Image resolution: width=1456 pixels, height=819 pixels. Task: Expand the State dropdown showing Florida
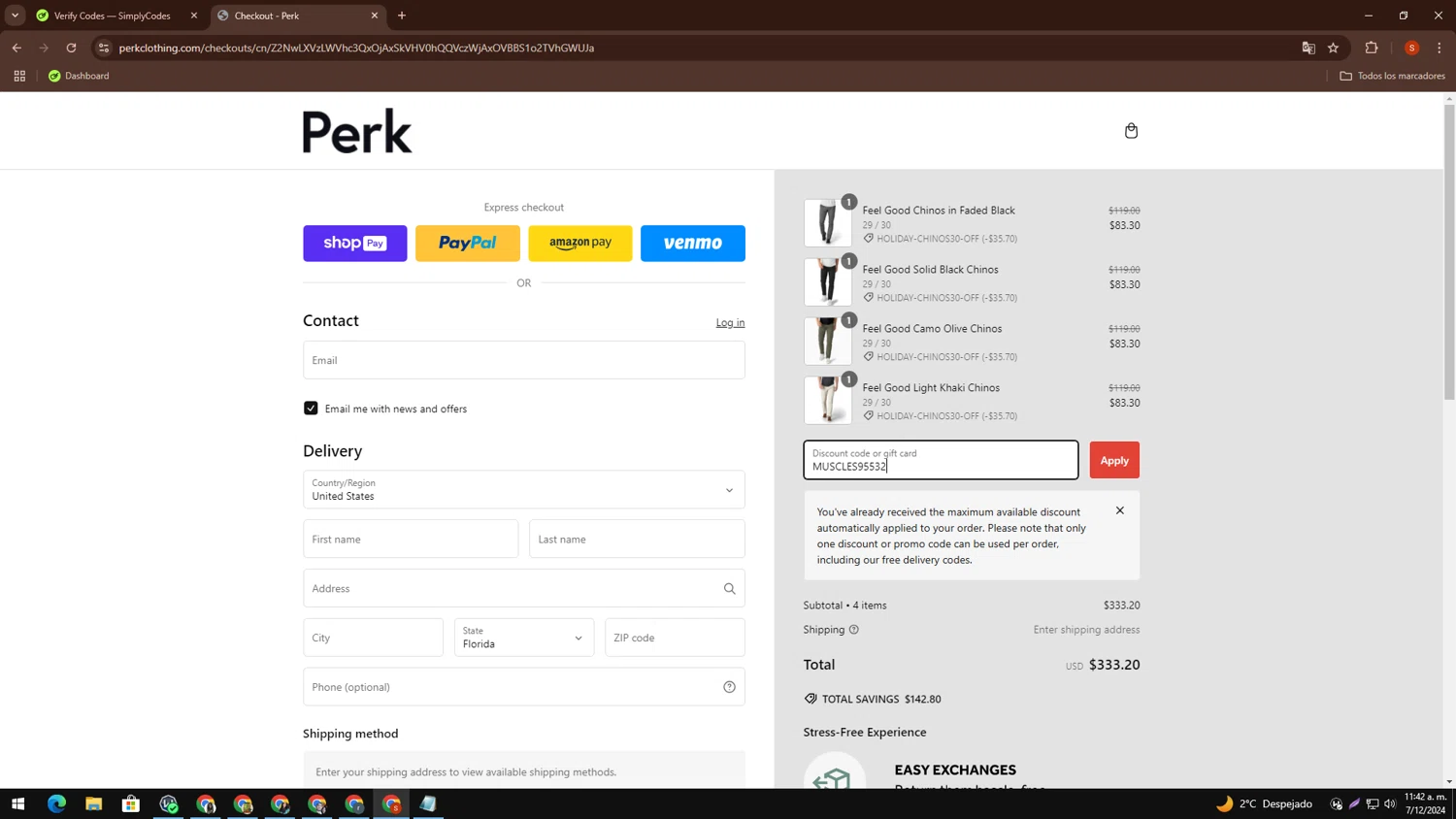[523, 638]
